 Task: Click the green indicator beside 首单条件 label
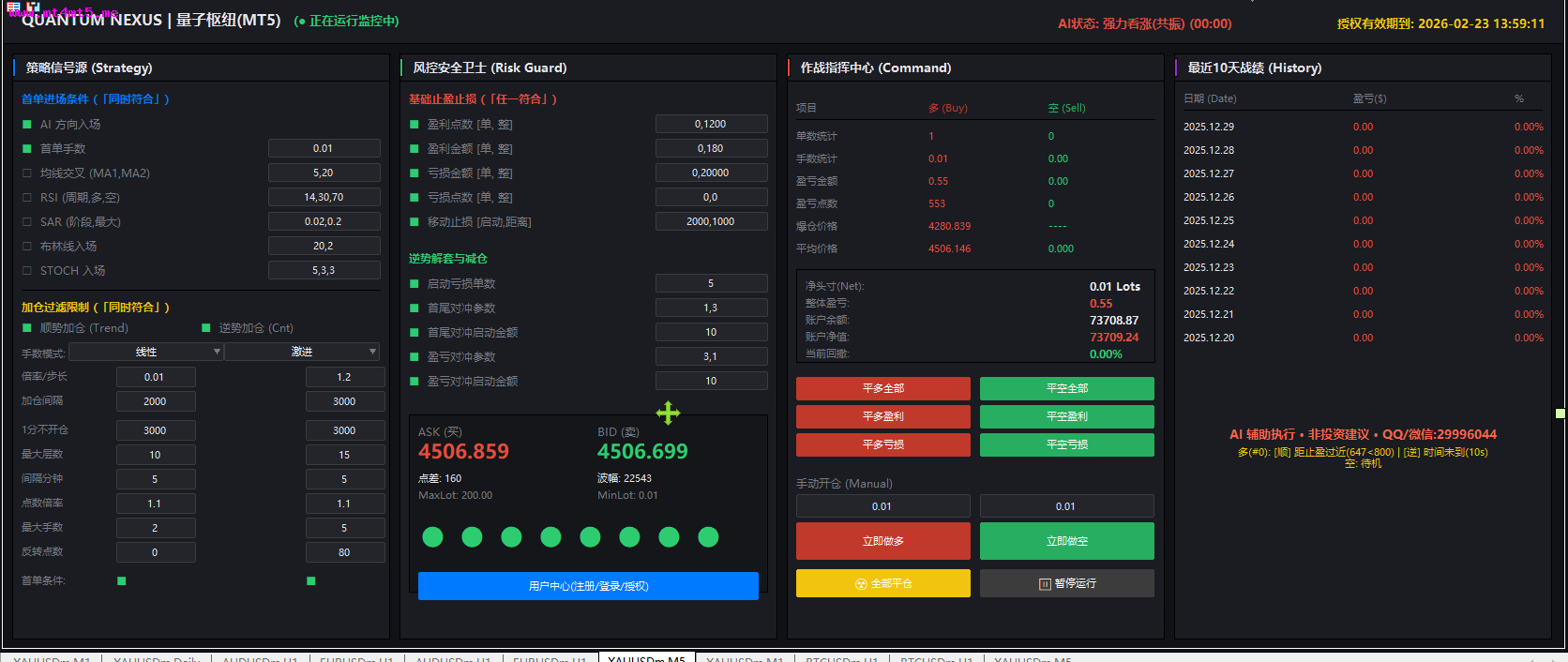[x=122, y=581]
